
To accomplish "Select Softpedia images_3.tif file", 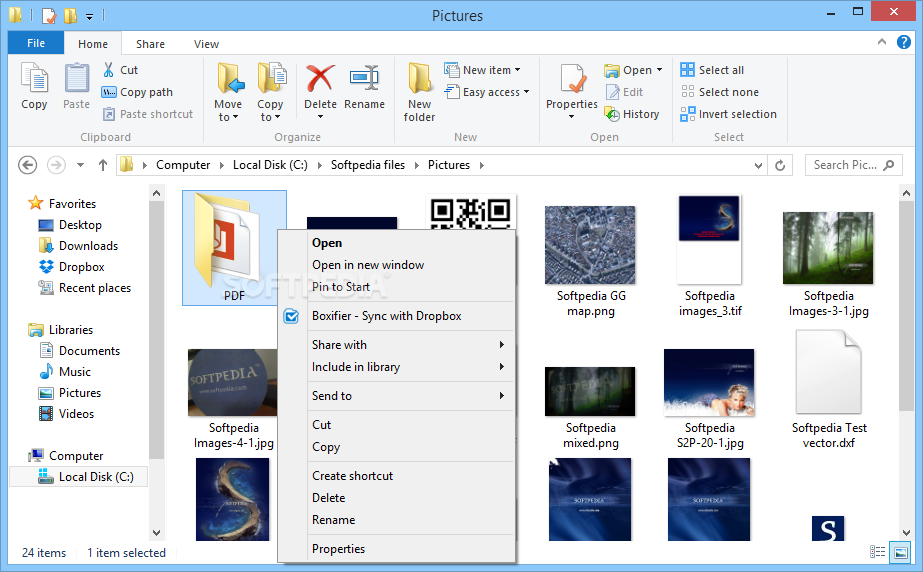I will (x=710, y=256).
